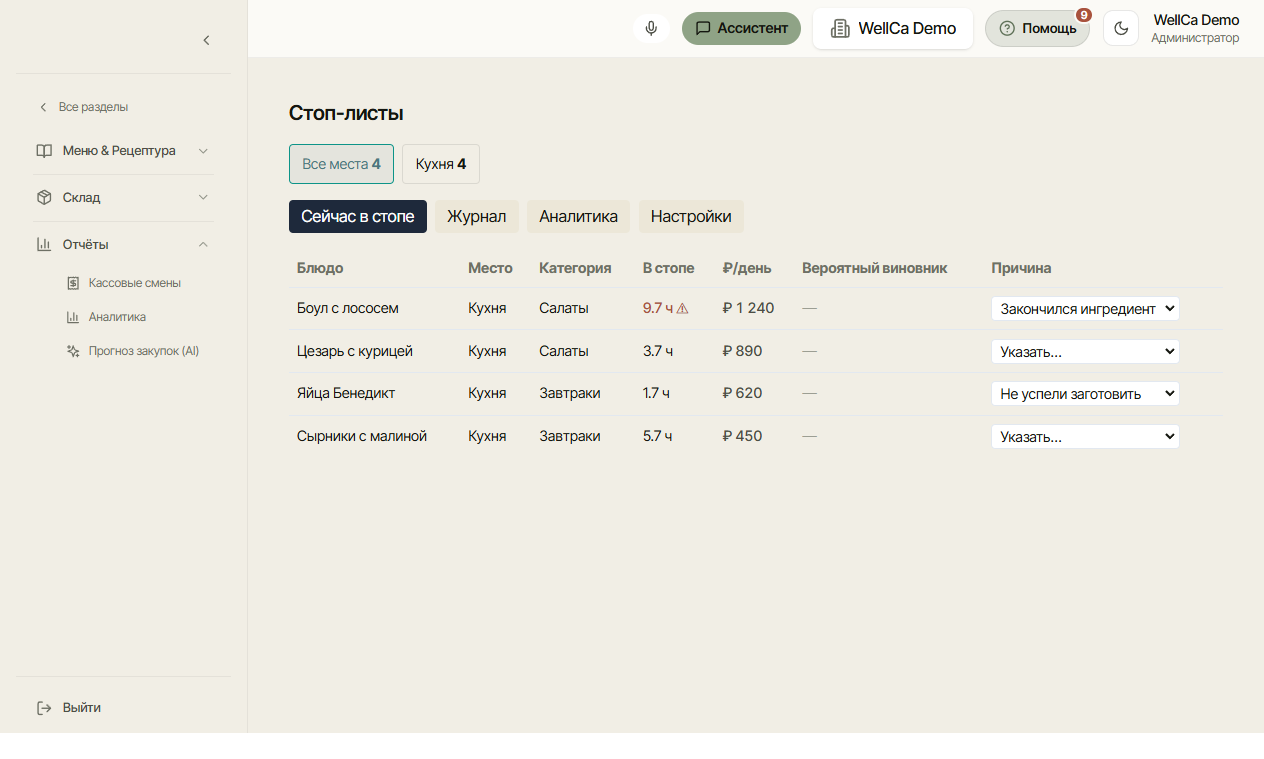1264x759 pixels.
Task: Click the chart icon beside Аналитика in sidebar
Action: 73,317
